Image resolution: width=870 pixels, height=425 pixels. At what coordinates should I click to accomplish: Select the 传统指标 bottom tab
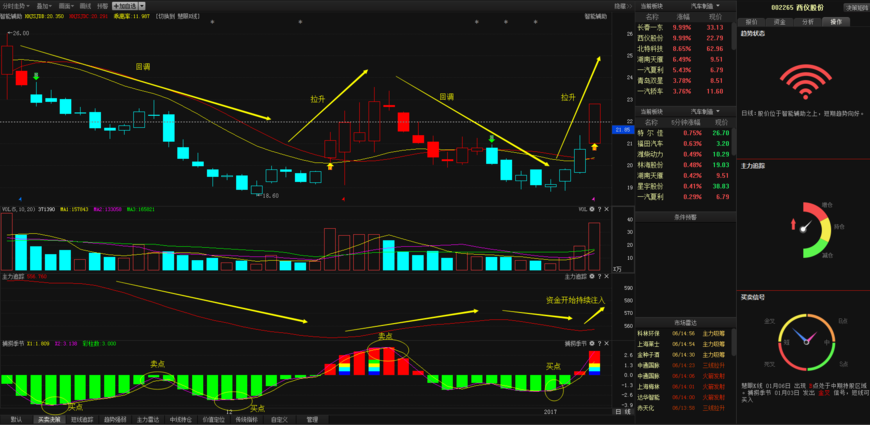[x=247, y=419]
